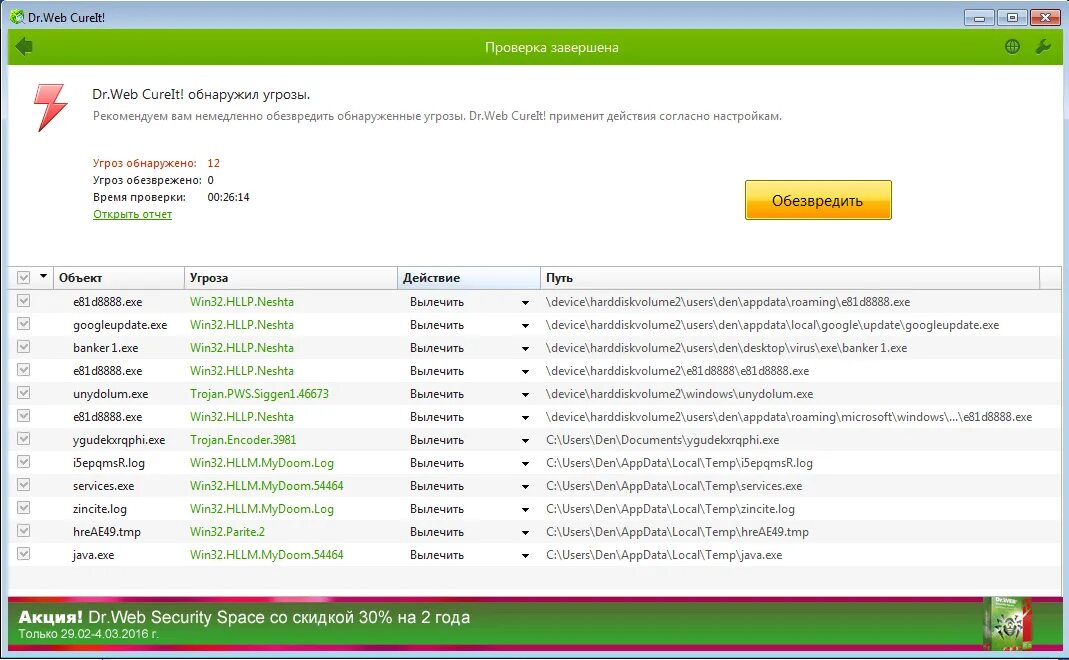Open Win32.HLLM.MyDoom.Log link for zincite.log
This screenshot has width=1069, height=660.
tap(262, 509)
